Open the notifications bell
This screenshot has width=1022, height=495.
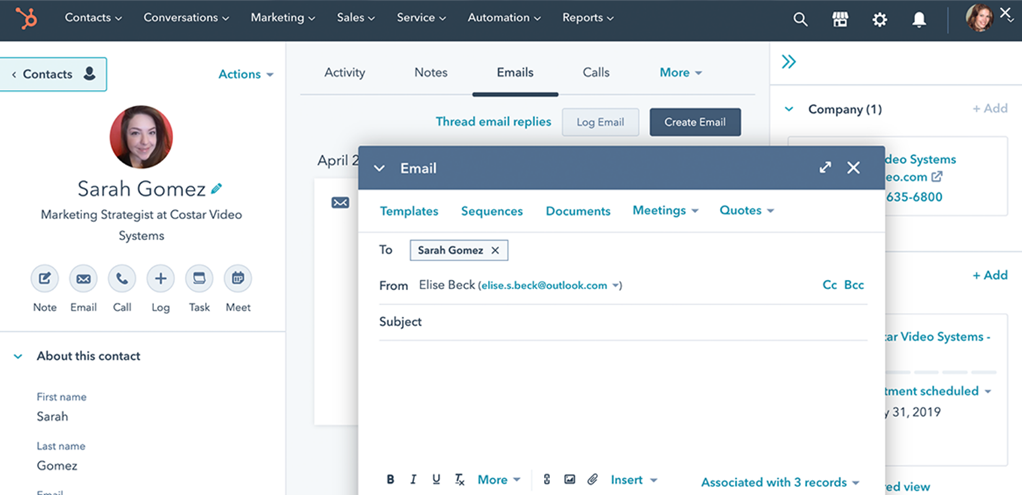pos(919,19)
